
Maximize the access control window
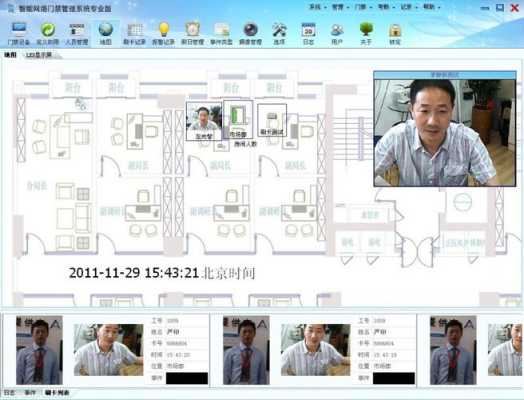tap(500, 7)
